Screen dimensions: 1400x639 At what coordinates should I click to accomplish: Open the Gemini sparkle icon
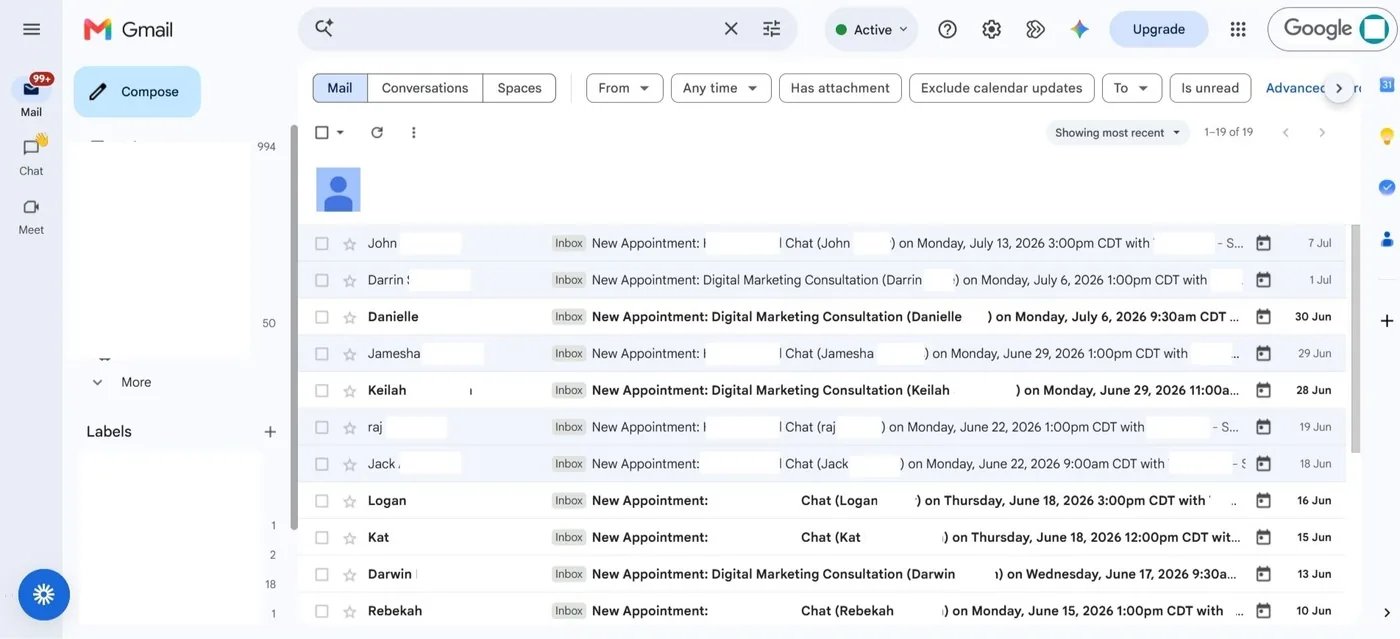click(1079, 29)
